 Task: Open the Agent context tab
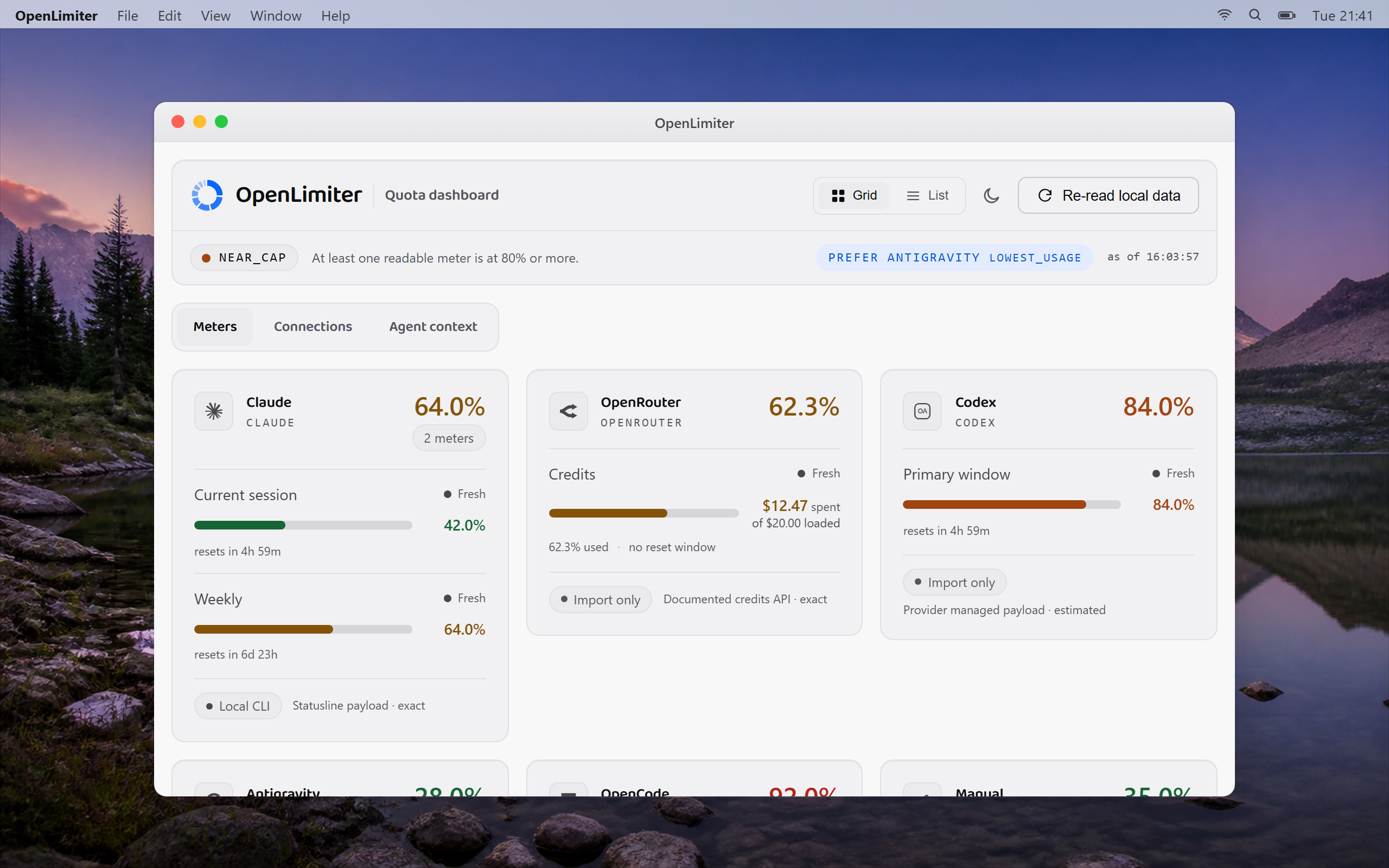click(x=433, y=327)
